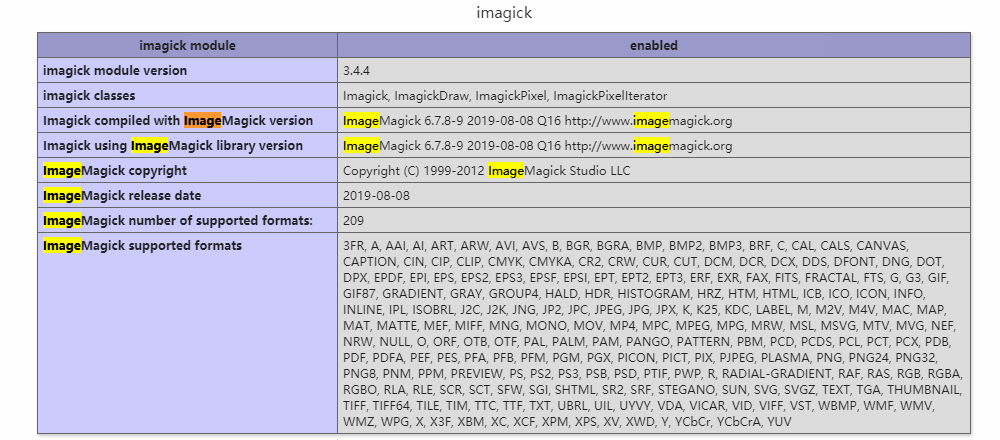Click the supported formats count 209
Screen dimensions: 1000x440
(354, 220)
